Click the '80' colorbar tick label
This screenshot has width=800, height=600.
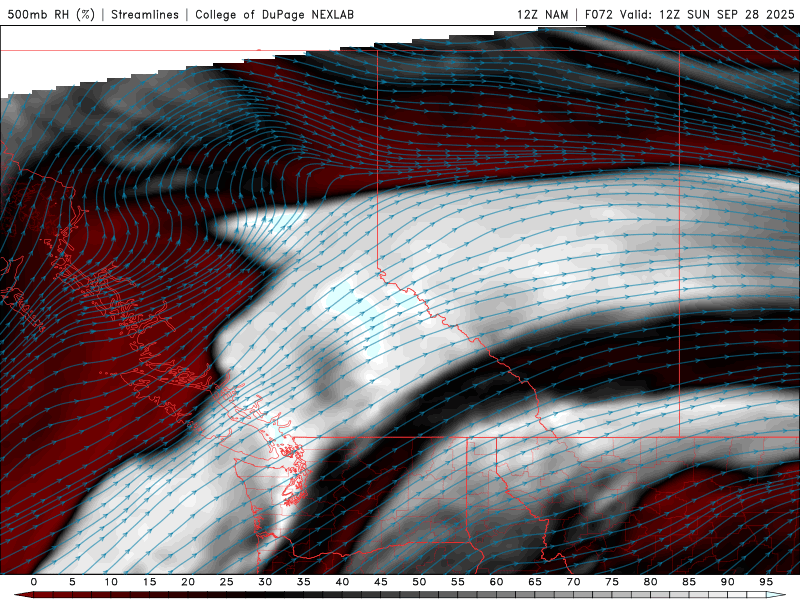[x=650, y=582]
